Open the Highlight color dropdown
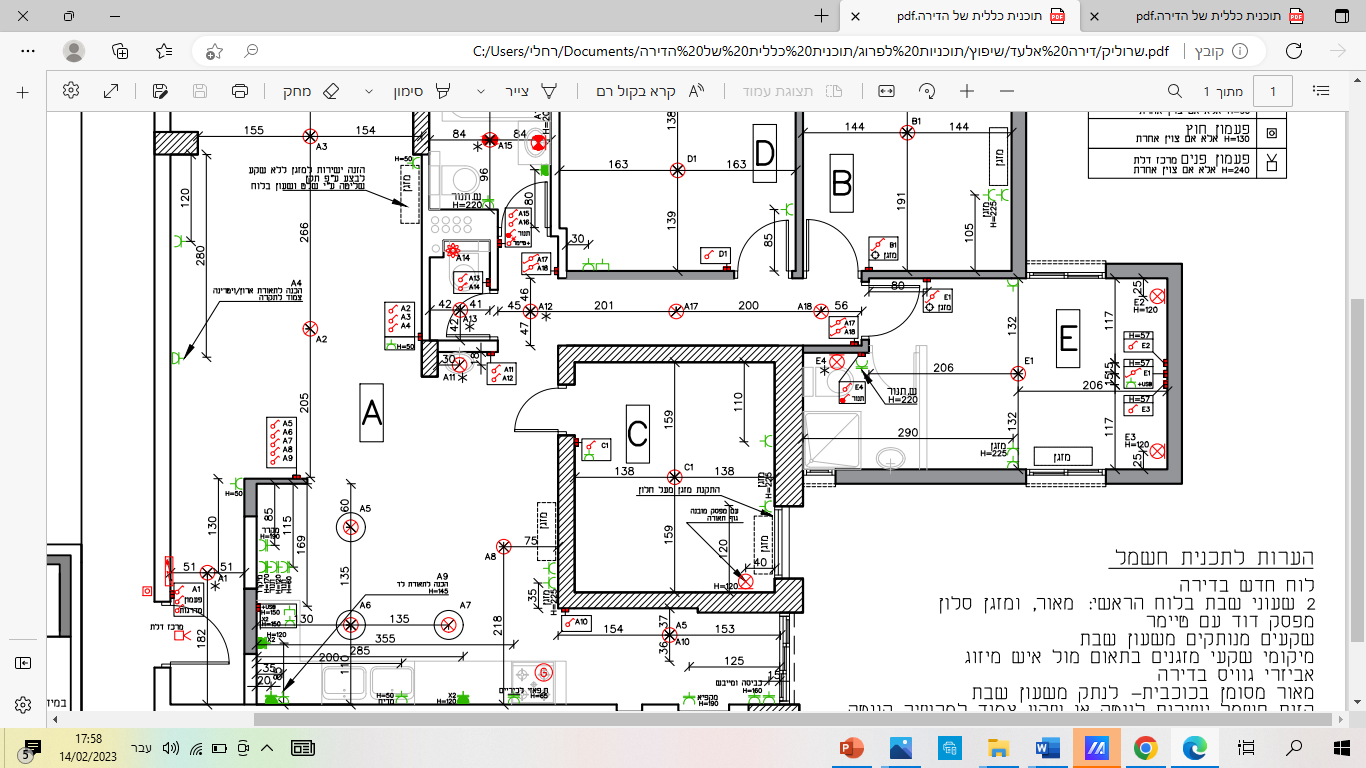Viewport: 1366px width, 768px height. click(369, 91)
